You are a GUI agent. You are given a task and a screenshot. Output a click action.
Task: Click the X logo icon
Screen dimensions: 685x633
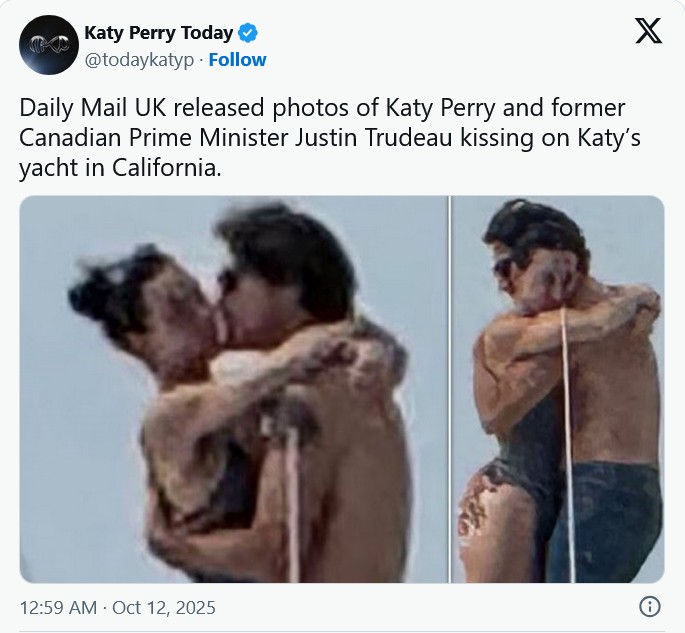coord(648,33)
